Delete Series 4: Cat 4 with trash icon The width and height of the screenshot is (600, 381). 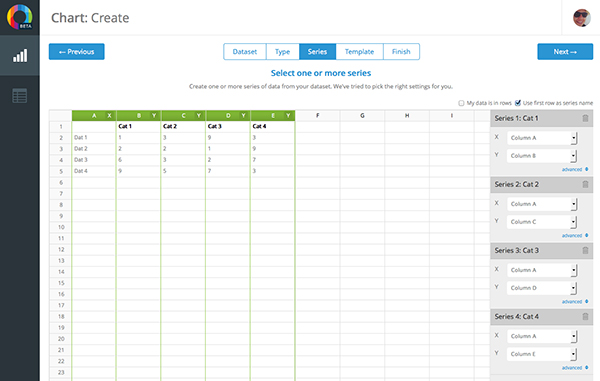585,317
